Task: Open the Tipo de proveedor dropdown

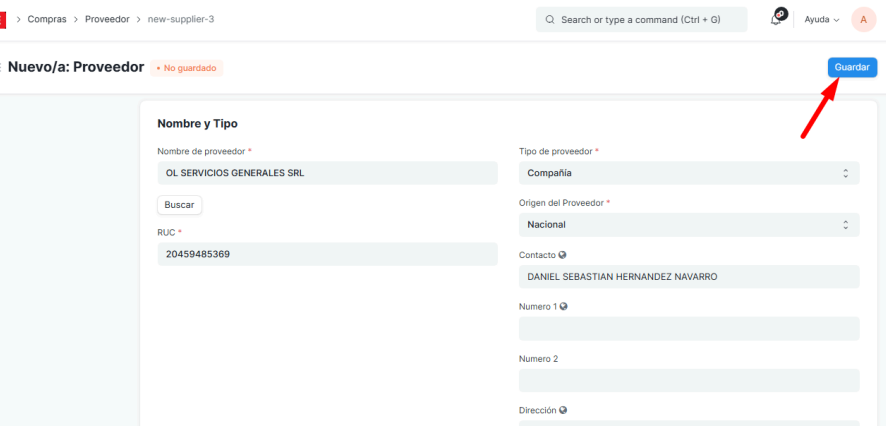Action: point(688,173)
